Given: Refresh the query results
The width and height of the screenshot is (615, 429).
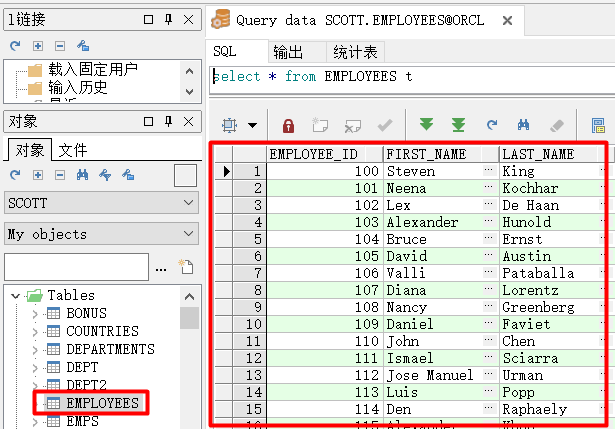Looking at the screenshot, I should point(491,125).
